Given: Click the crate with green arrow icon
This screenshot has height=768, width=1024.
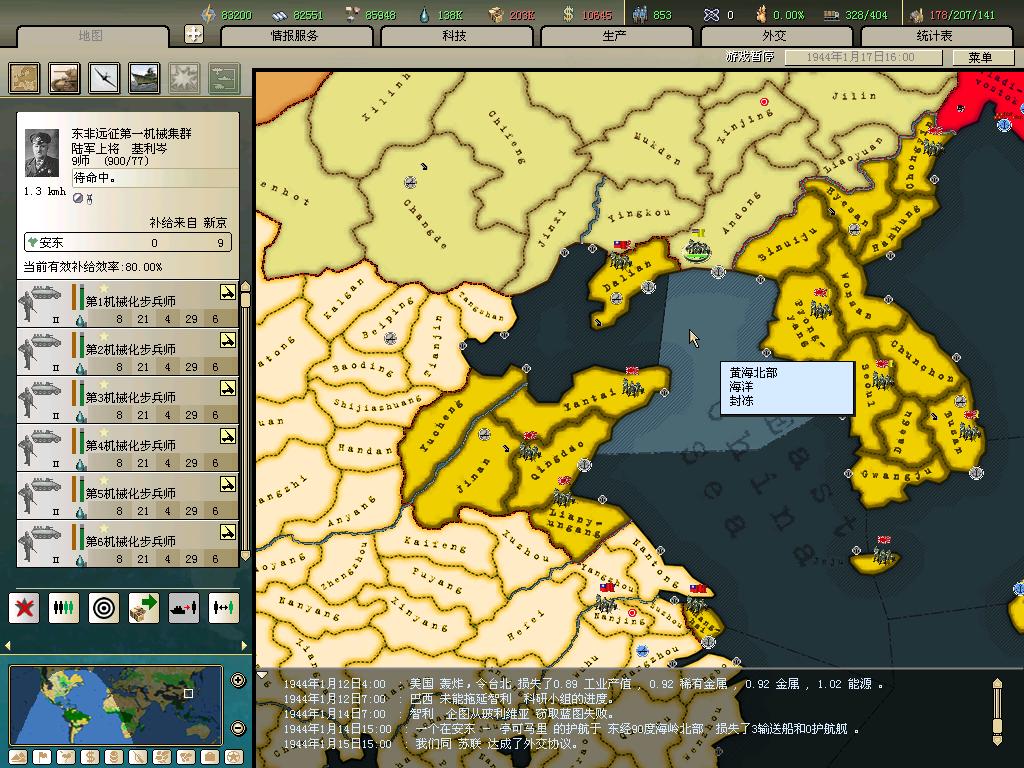Looking at the screenshot, I should point(143,607).
